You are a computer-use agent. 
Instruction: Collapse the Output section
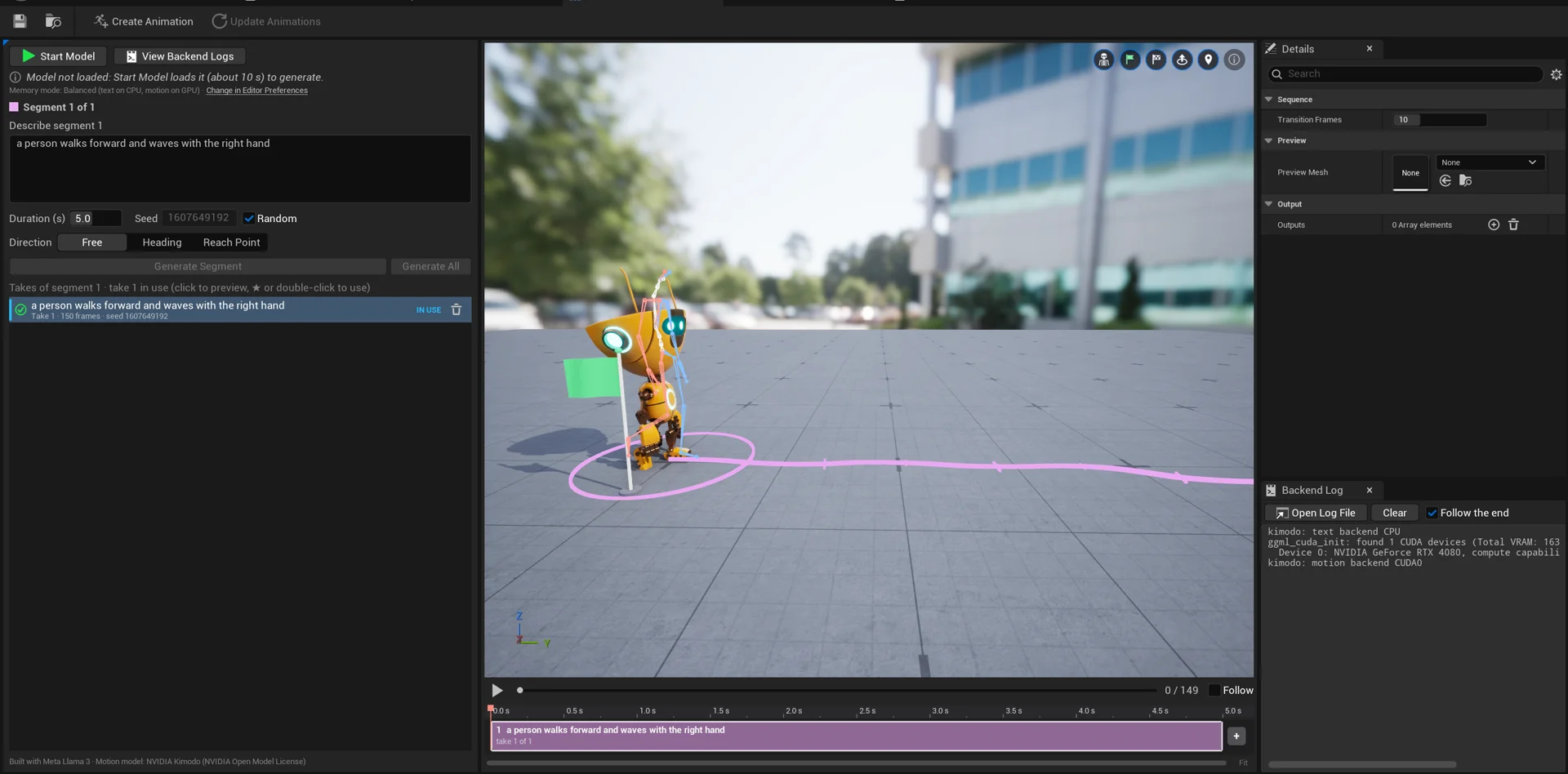click(x=1268, y=204)
